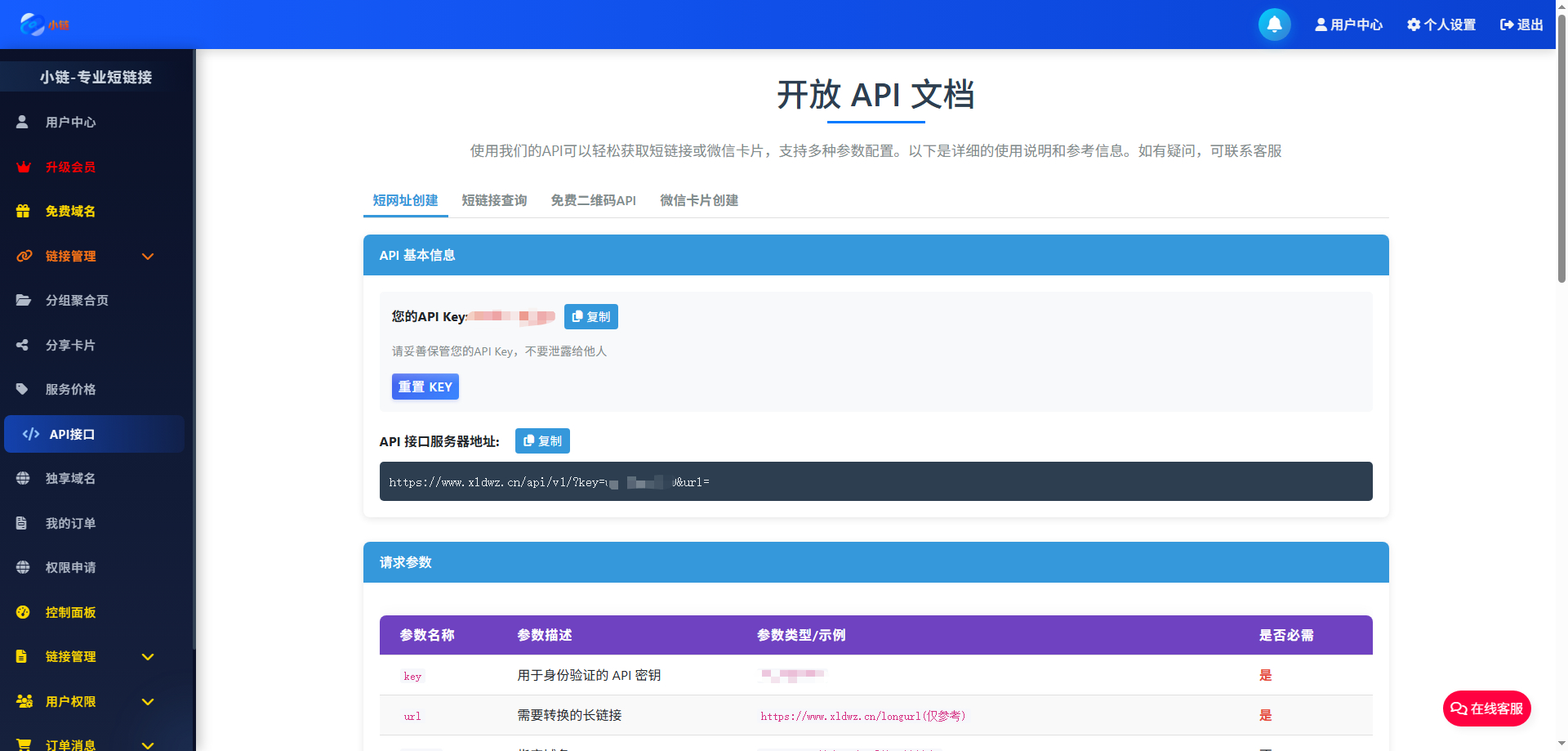Open the 服务价格 sidebar item
The height and width of the screenshot is (751, 1568).
click(x=71, y=389)
